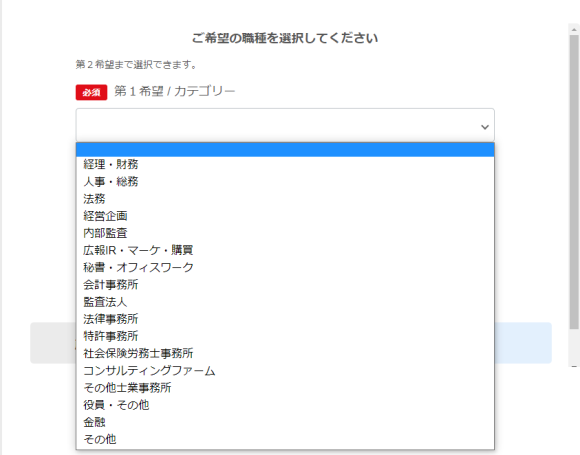Screen dimensions: 580x455
Task: Click the page's vertical scrollbar thumb
Action: pos(574,182)
